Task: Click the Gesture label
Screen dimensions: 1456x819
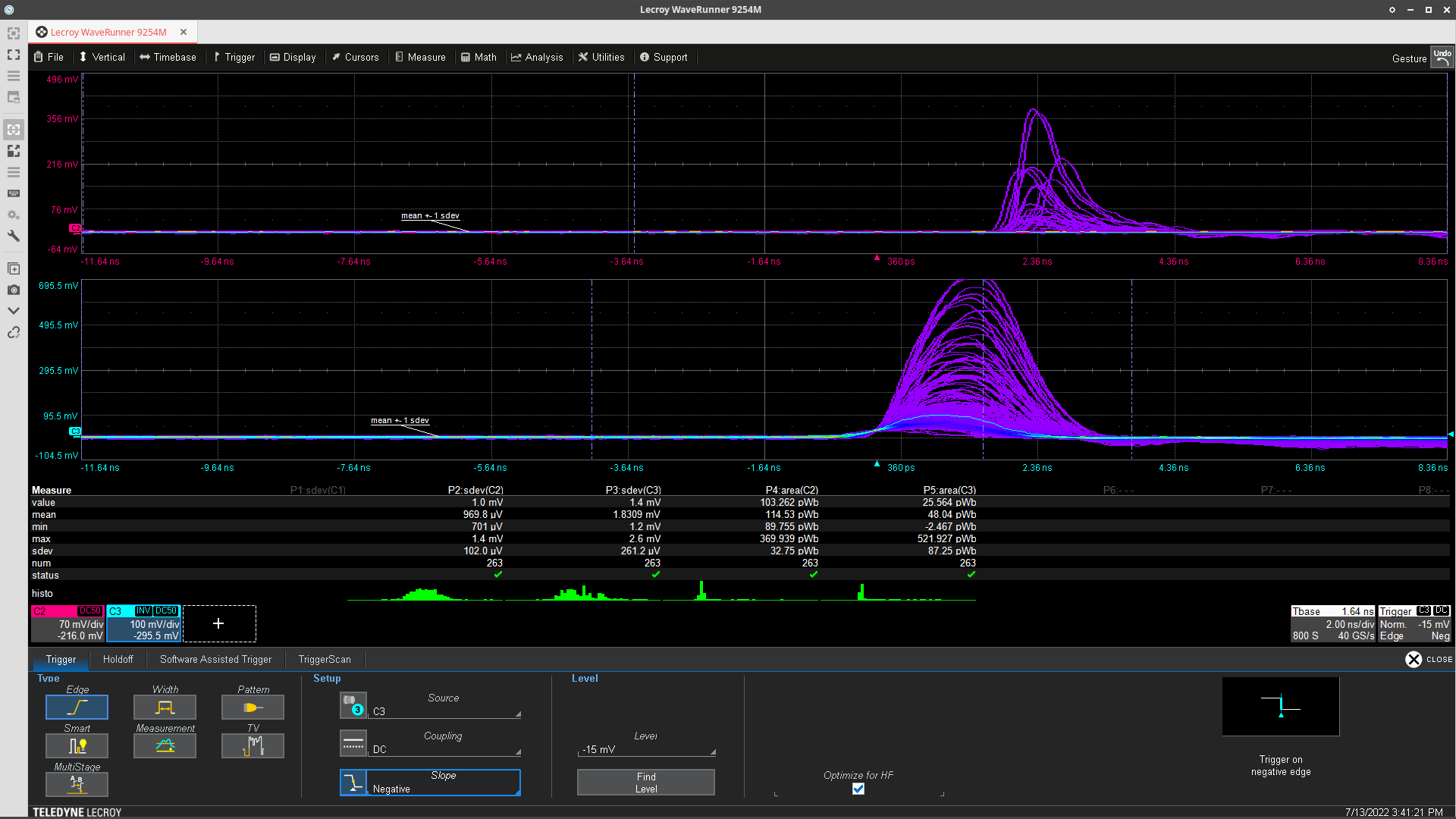Action: (x=1409, y=58)
